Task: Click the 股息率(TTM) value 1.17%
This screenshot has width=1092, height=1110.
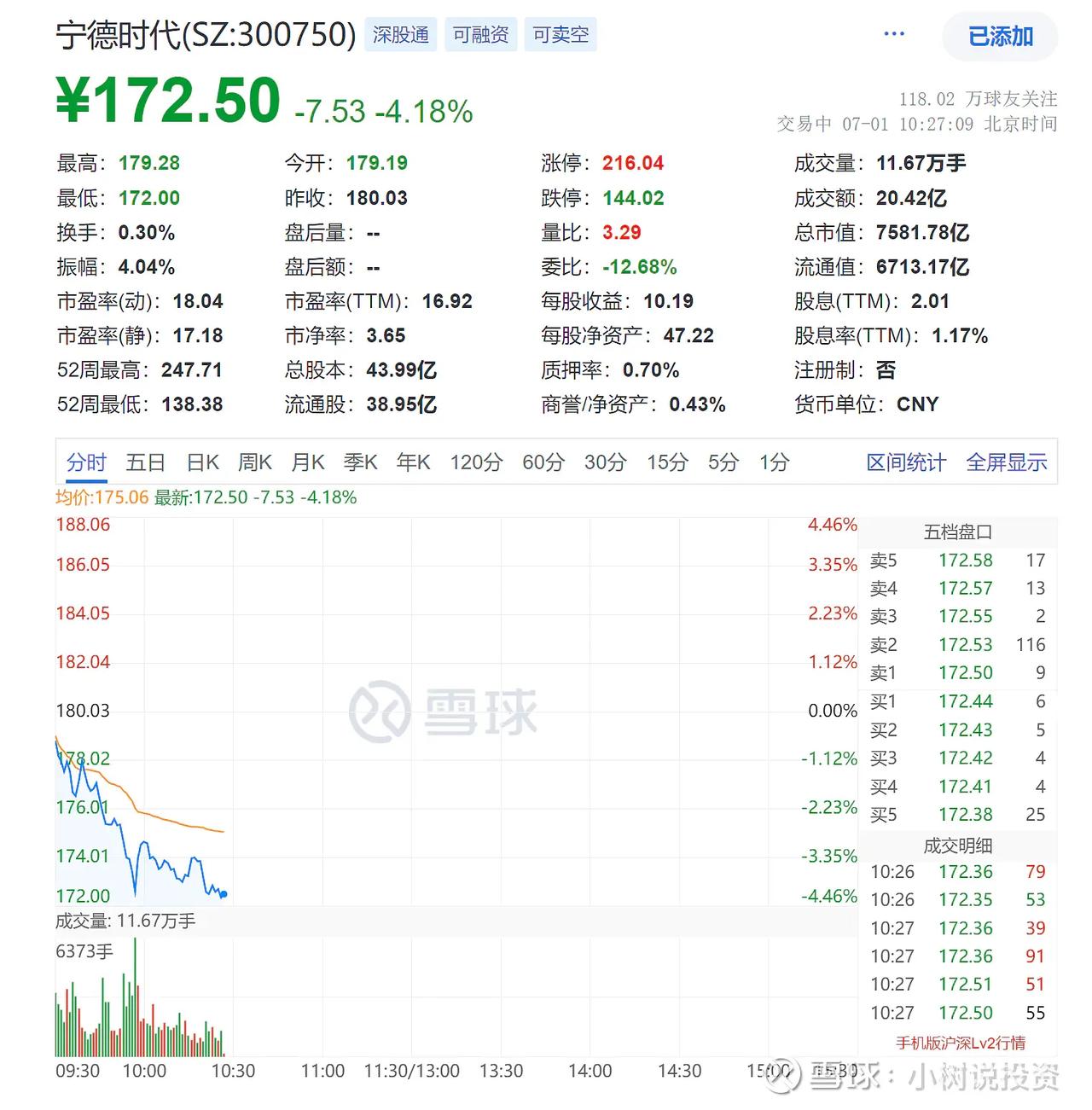Action: 960,336
